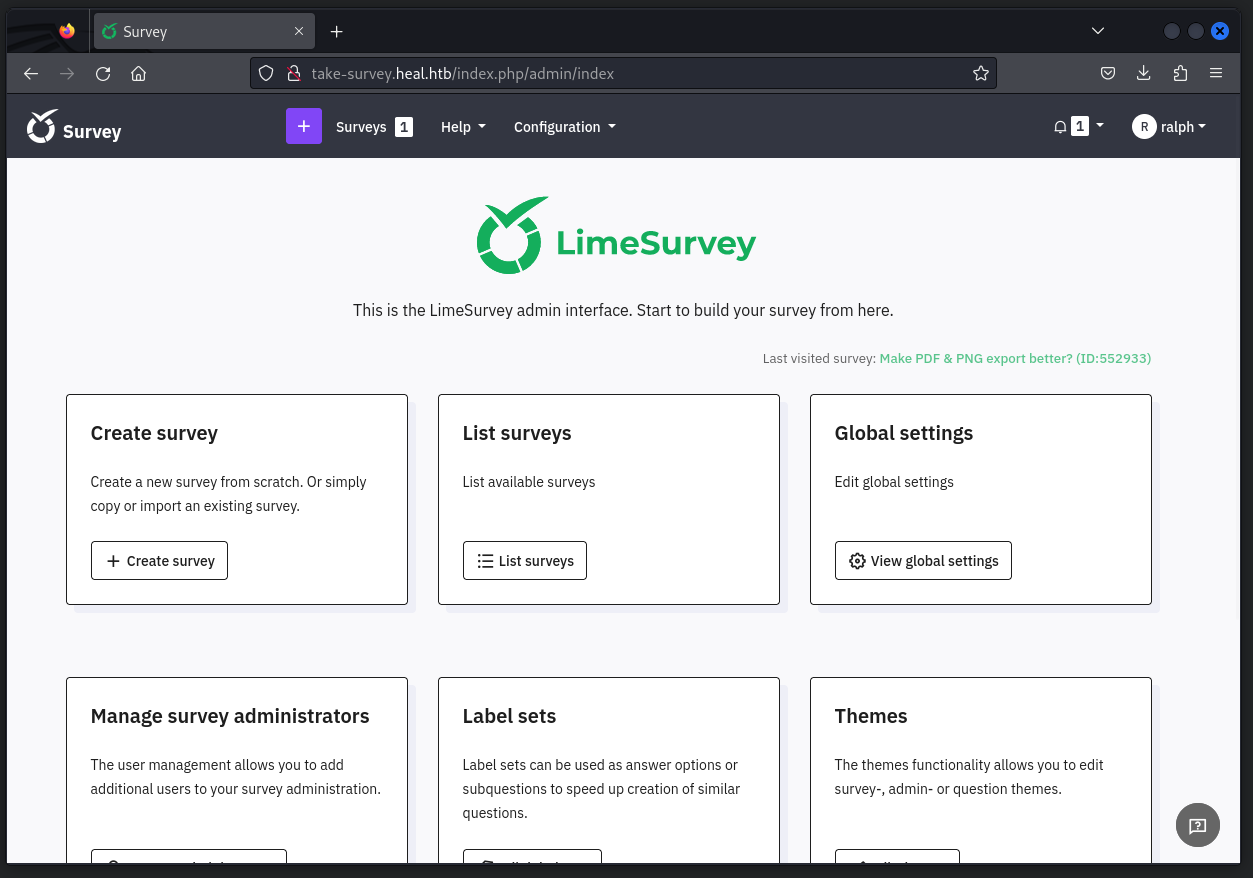Select the Survey browser tab
1253x878 pixels.
[196, 32]
